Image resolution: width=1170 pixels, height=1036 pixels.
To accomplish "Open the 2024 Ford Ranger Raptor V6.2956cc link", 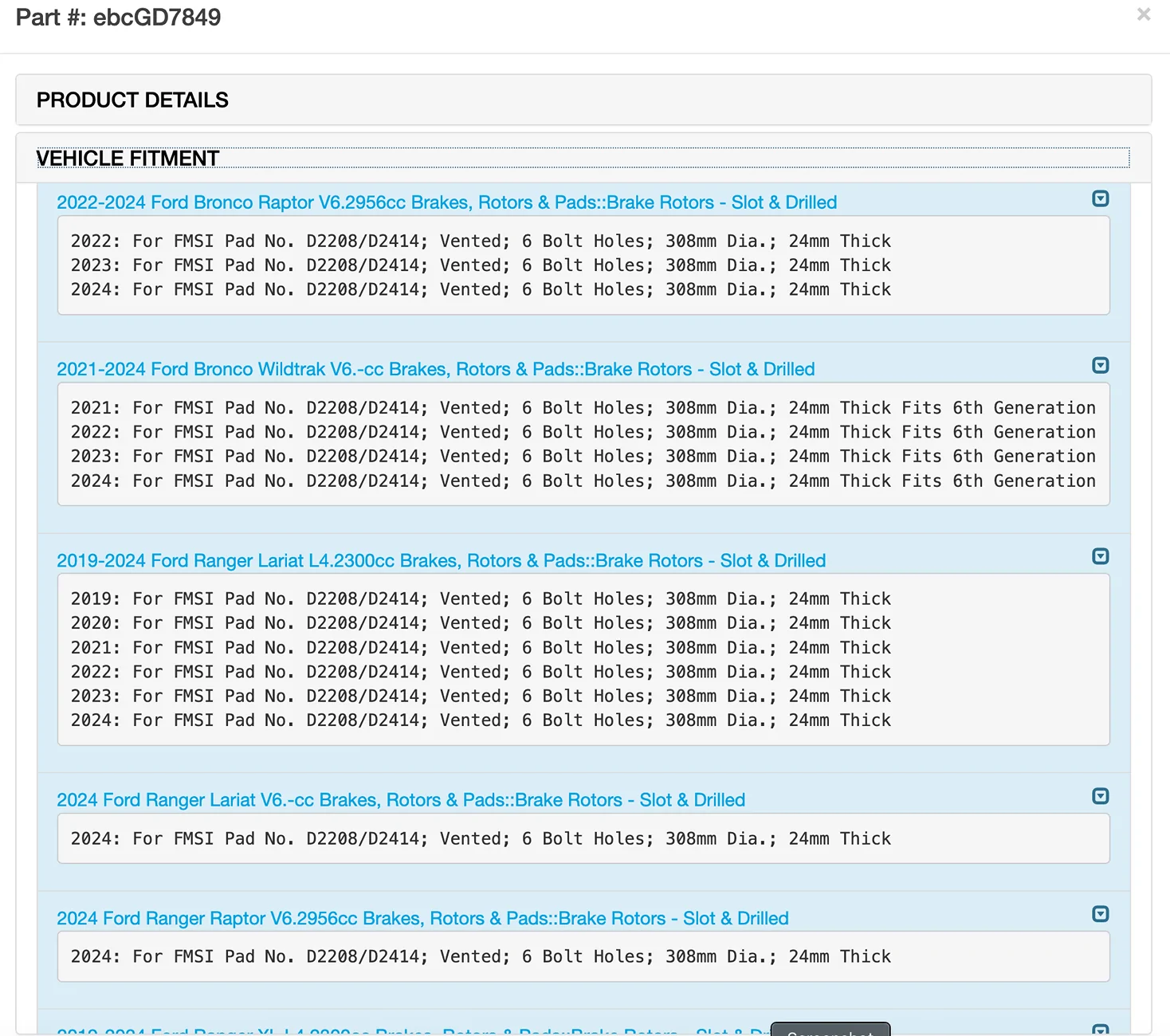I will [422, 918].
